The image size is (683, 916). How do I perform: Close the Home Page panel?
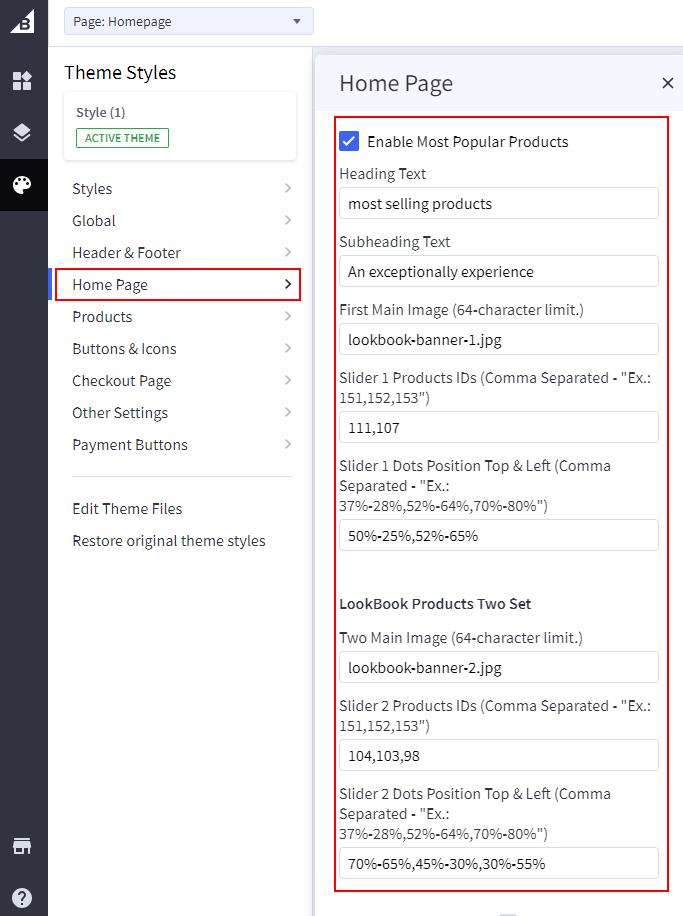point(667,83)
